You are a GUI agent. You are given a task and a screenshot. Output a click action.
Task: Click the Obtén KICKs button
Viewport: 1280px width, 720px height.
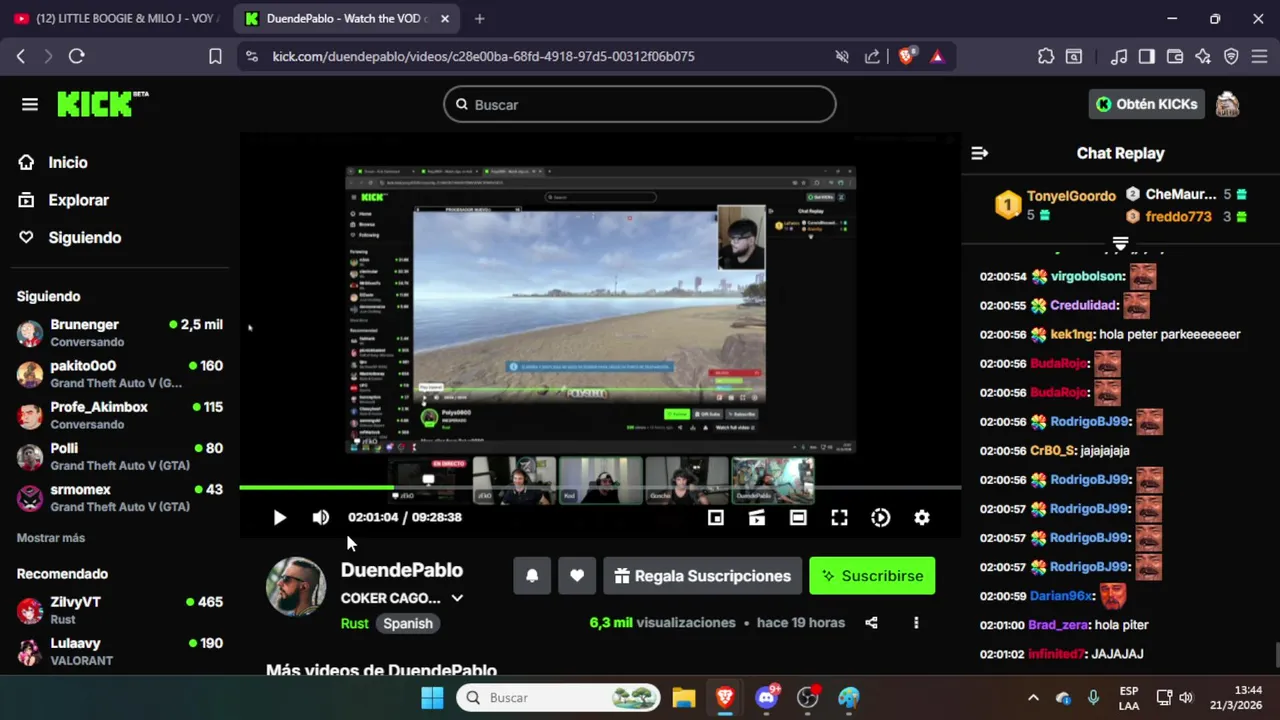click(1146, 104)
